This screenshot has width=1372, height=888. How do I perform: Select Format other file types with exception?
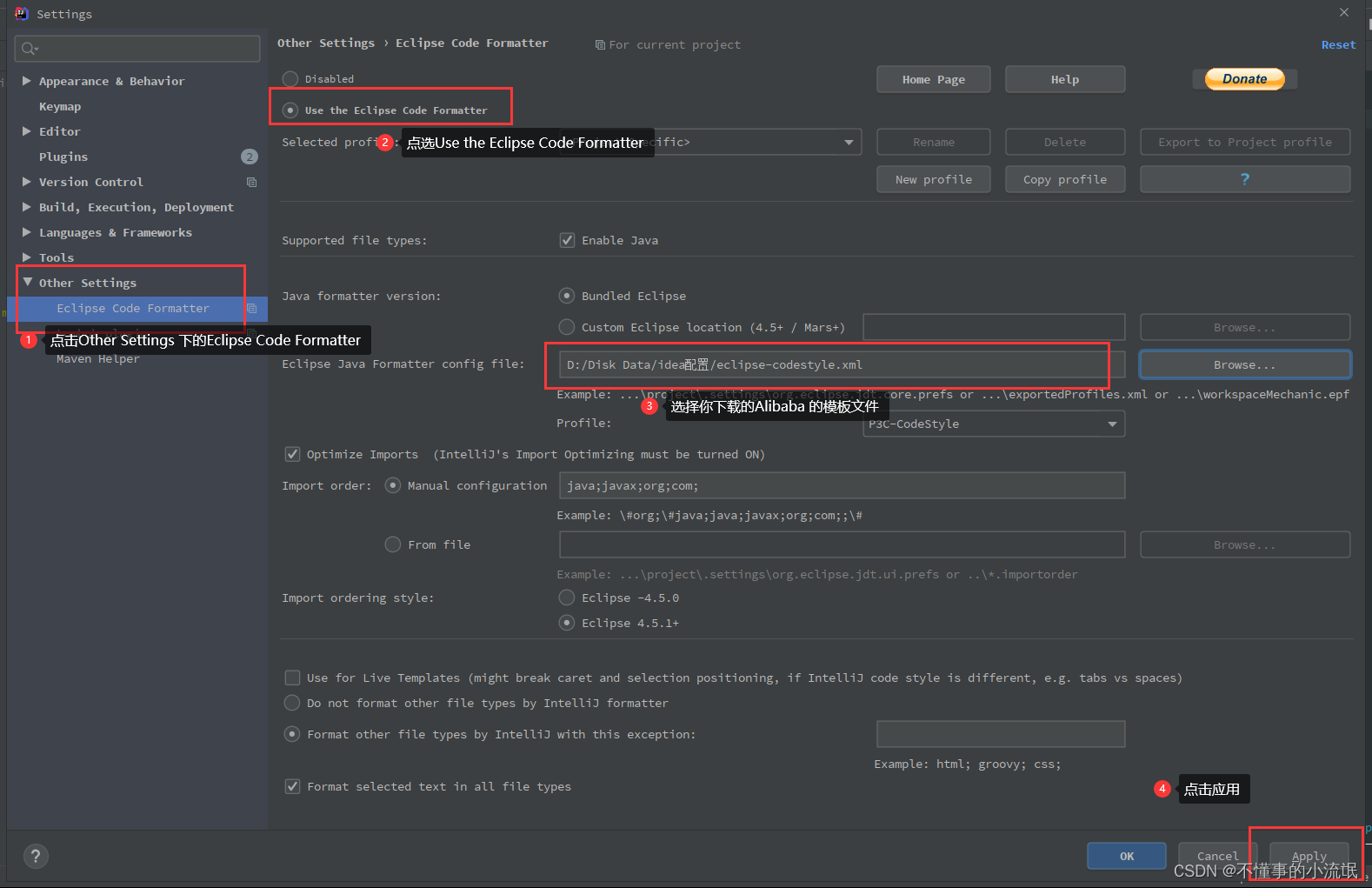pyautogui.click(x=292, y=734)
